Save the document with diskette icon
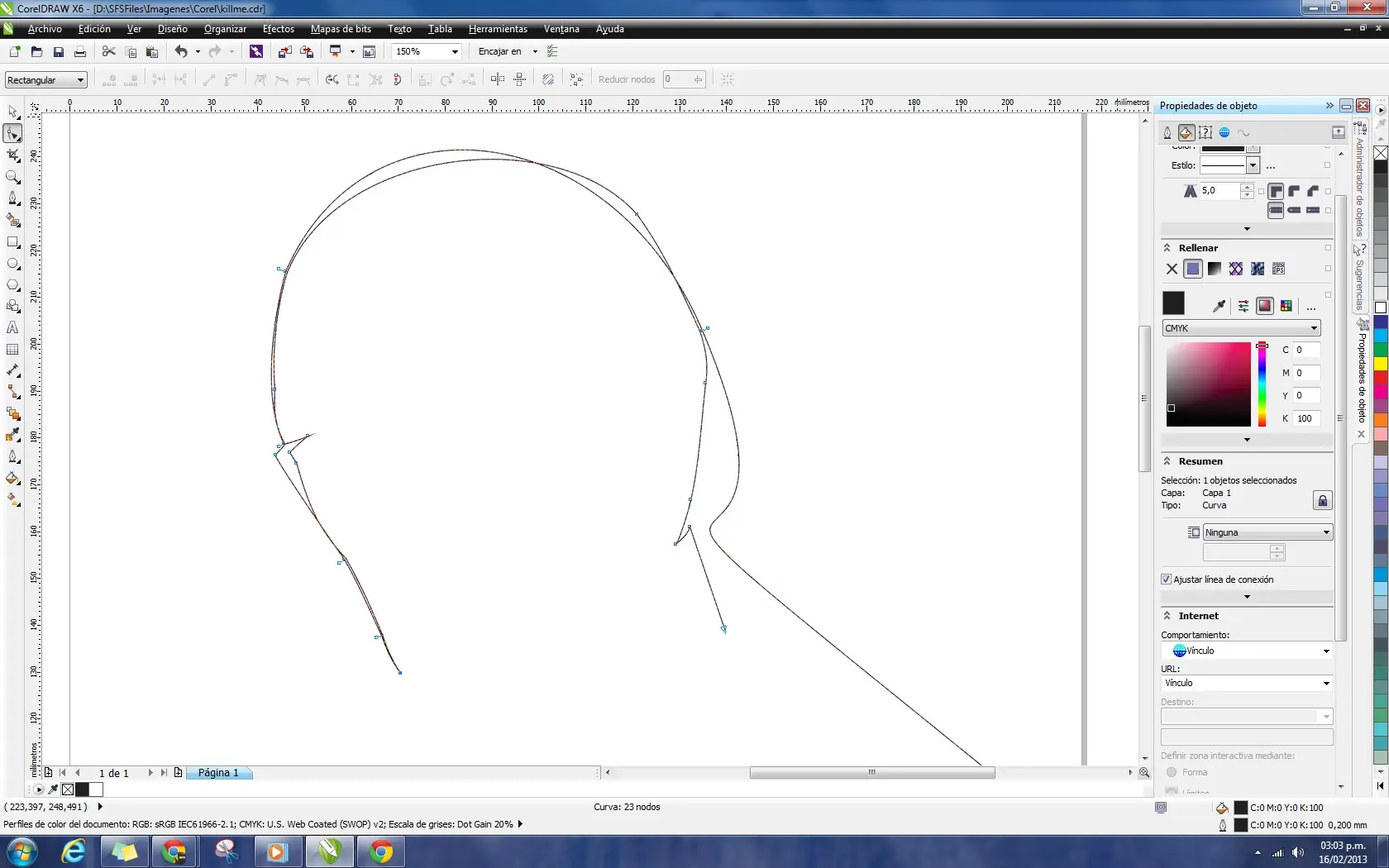Screen dimensions: 1389x868 coord(58,51)
